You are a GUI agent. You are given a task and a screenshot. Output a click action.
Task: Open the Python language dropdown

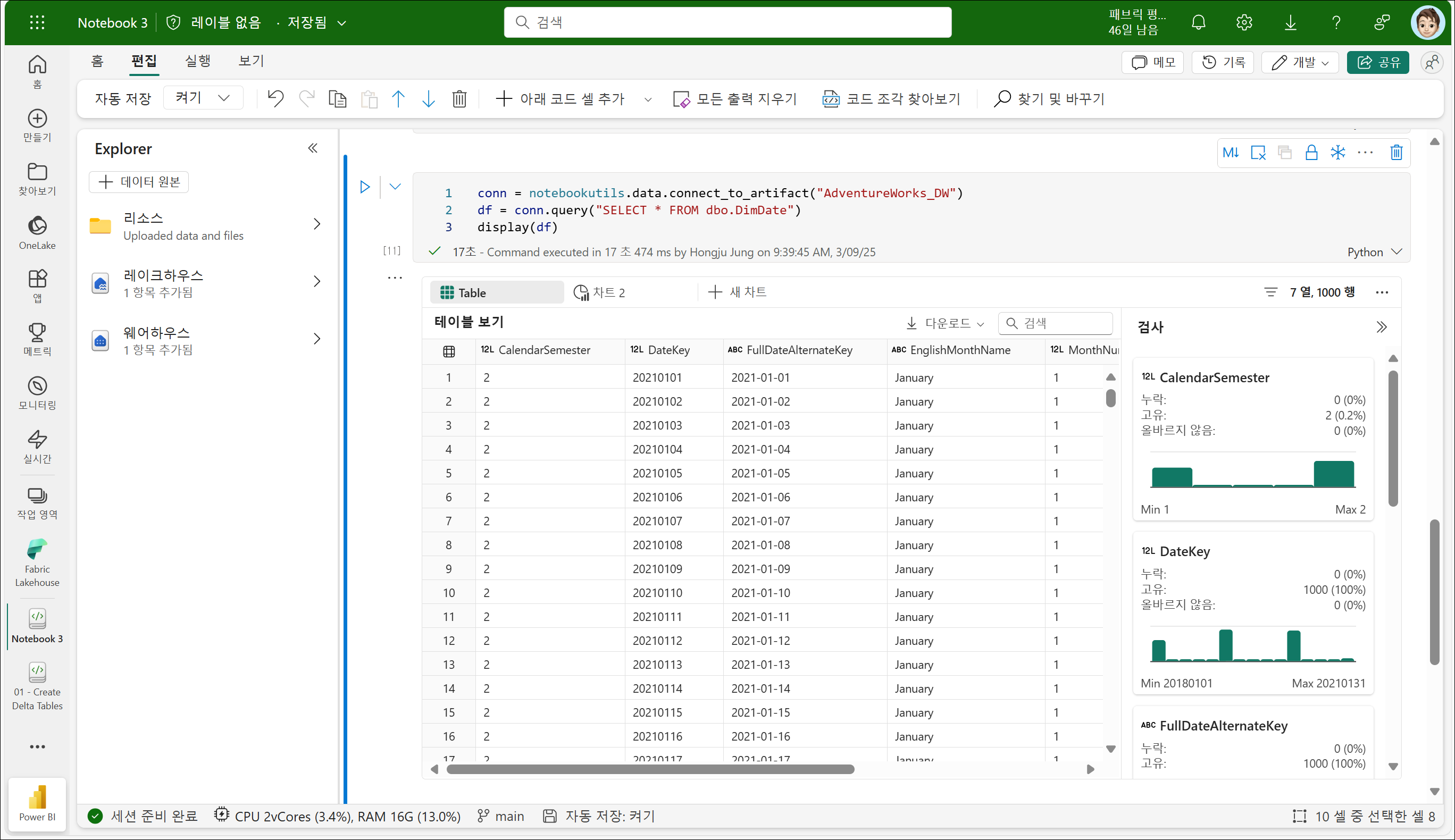(1374, 252)
